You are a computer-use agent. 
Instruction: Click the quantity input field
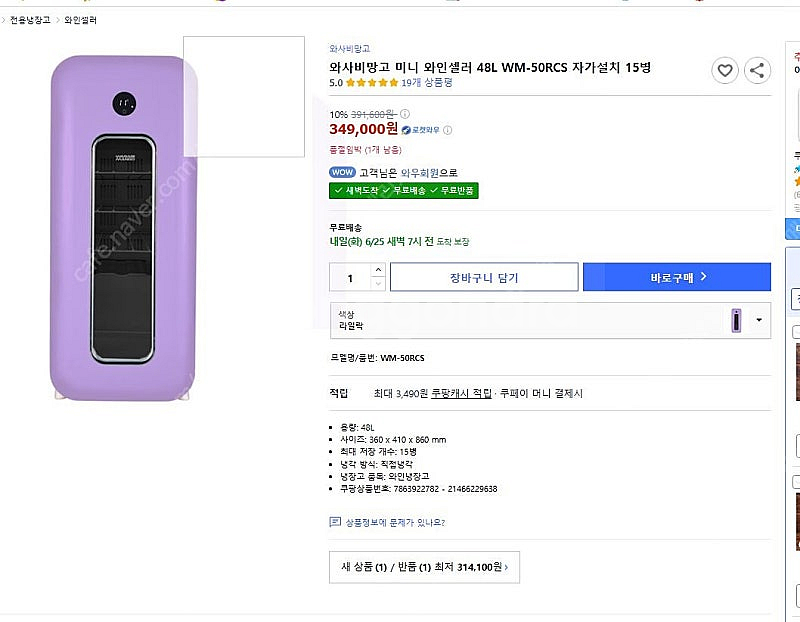click(351, 277)
